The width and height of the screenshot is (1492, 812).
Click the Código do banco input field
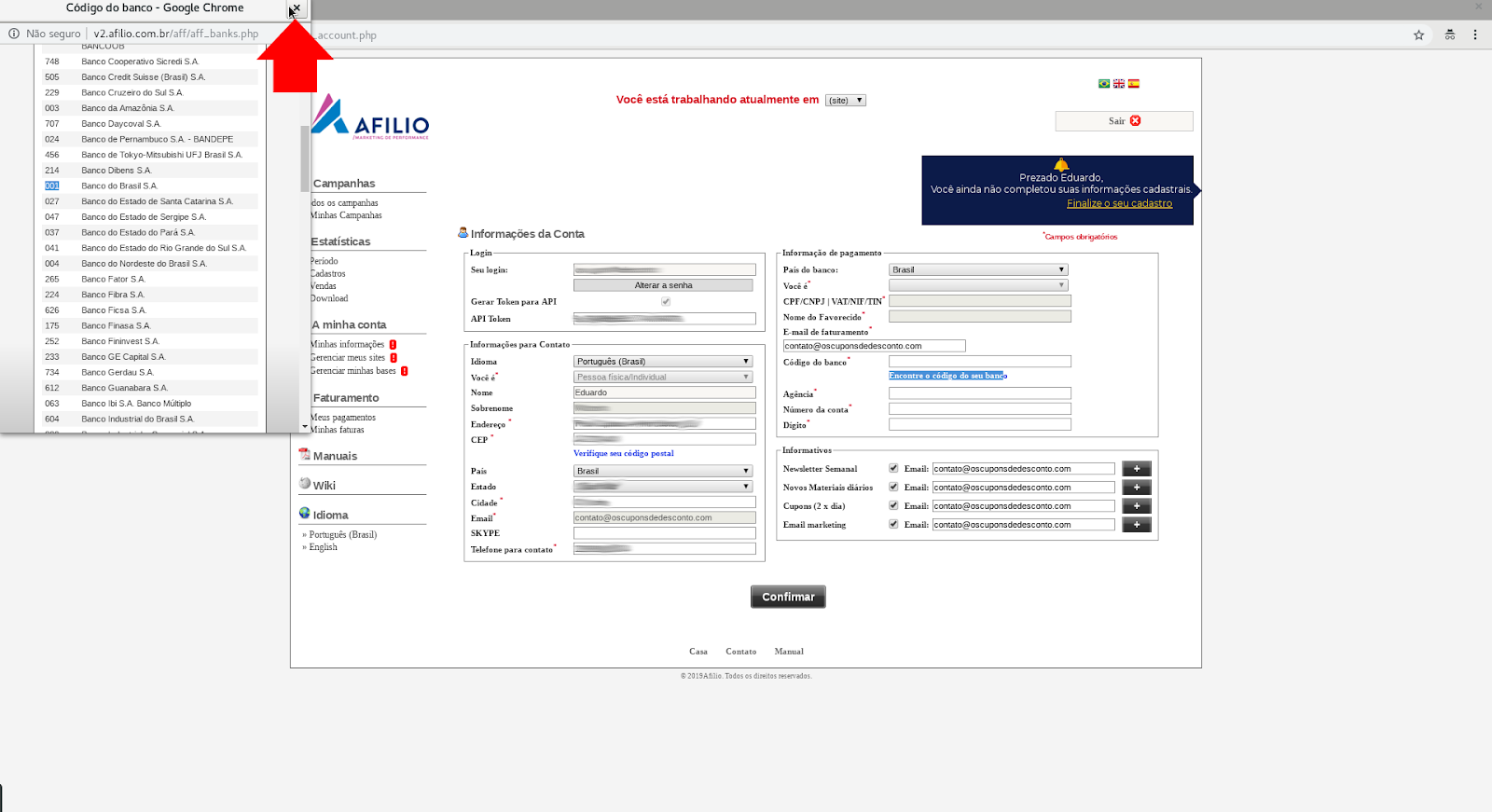[980, 362]
